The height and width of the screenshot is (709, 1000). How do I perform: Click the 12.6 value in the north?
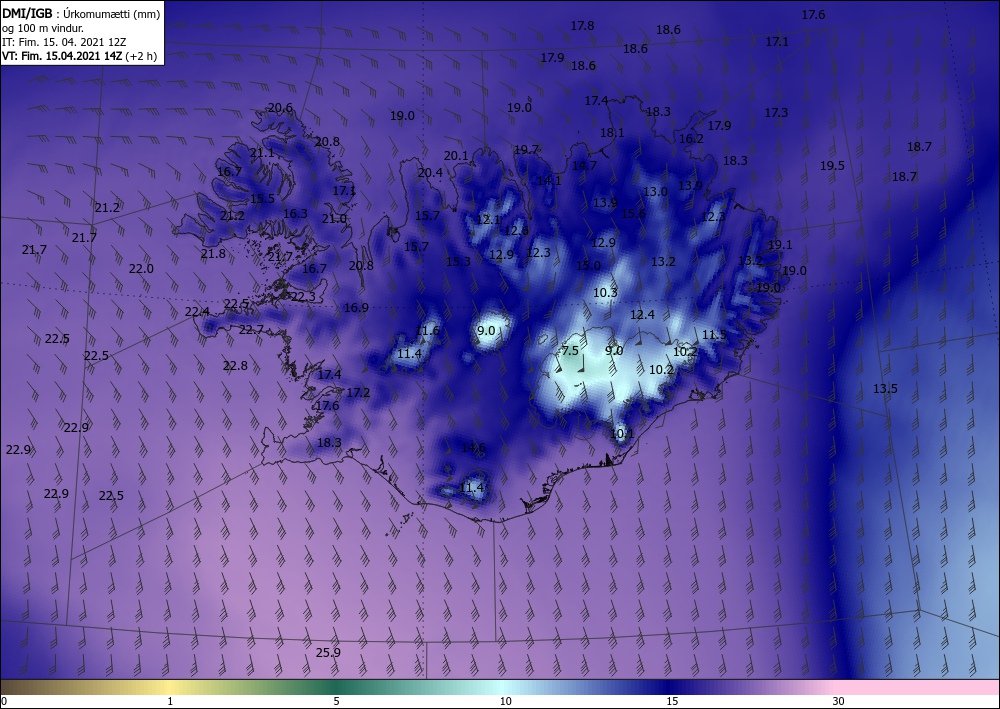coord(516,231)
